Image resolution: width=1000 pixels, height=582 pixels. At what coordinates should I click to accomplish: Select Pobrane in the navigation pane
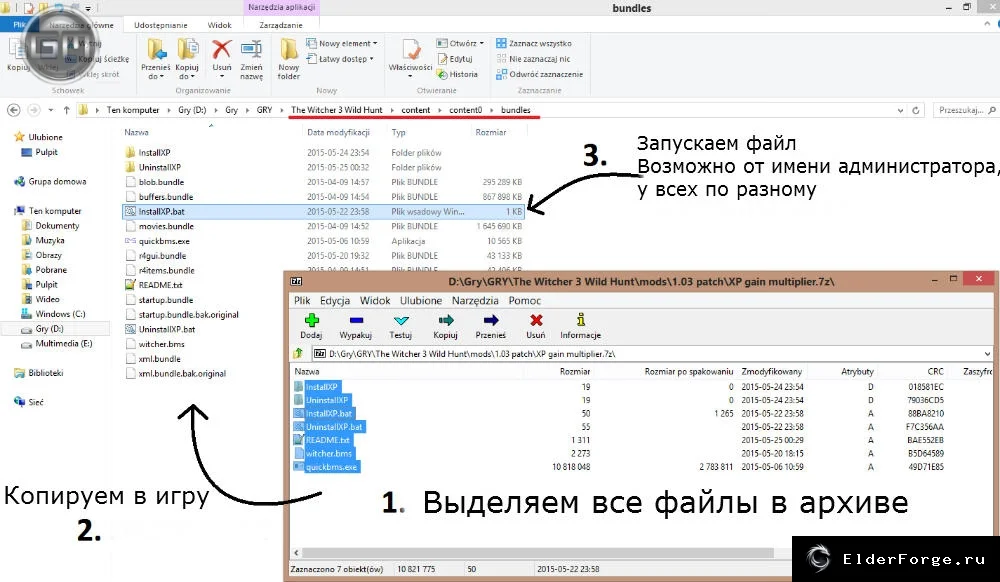[50, 270]
